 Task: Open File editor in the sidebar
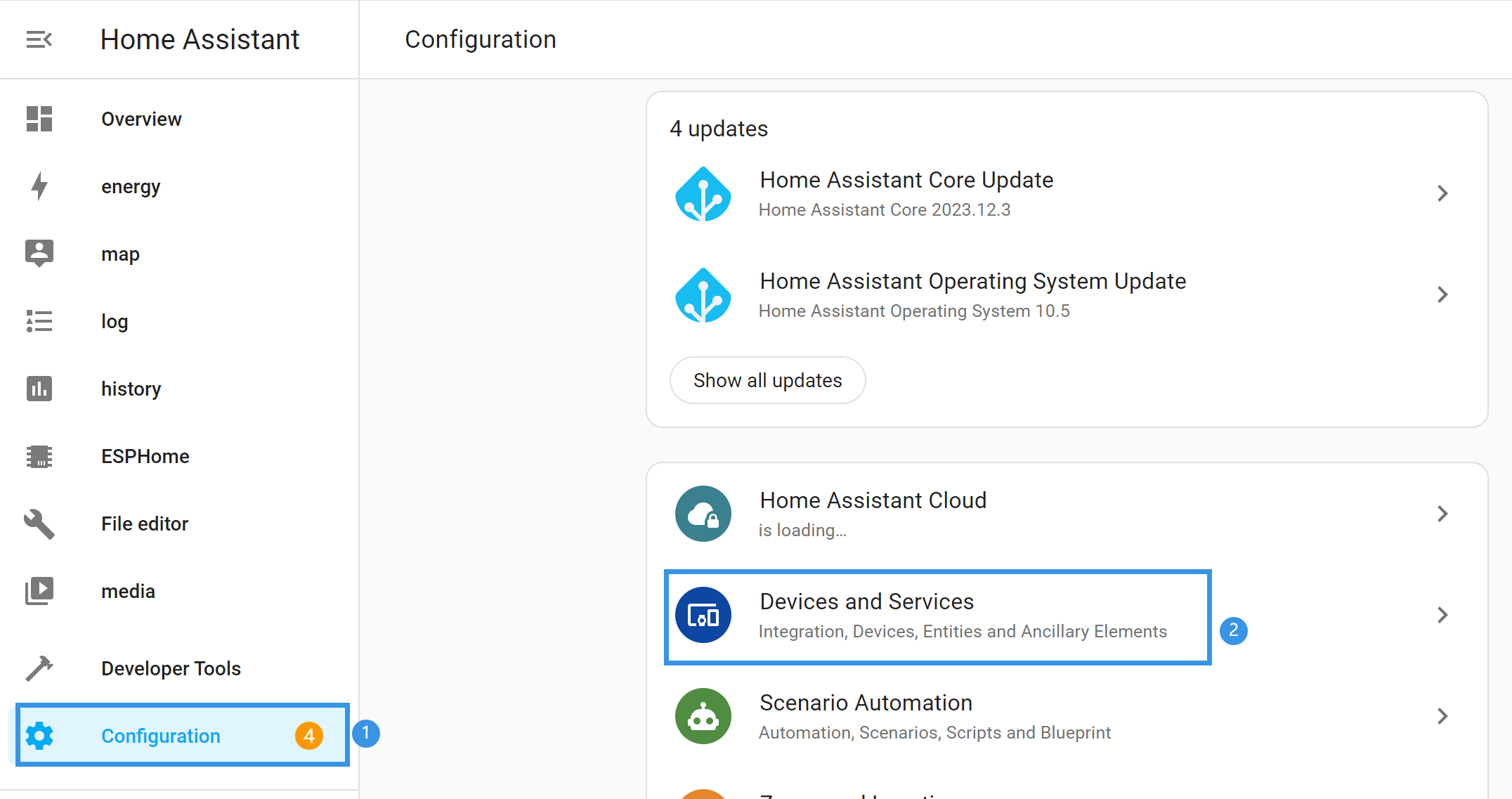(179, 524)
